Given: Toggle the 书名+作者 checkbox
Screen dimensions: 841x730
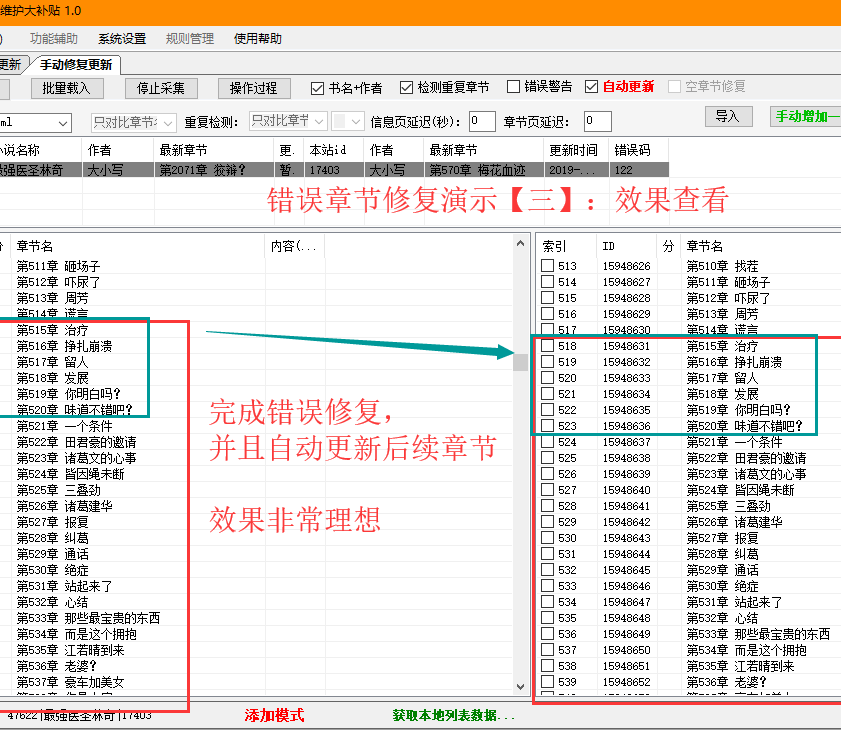Looking at the screenshot, I should coord(317,88).
